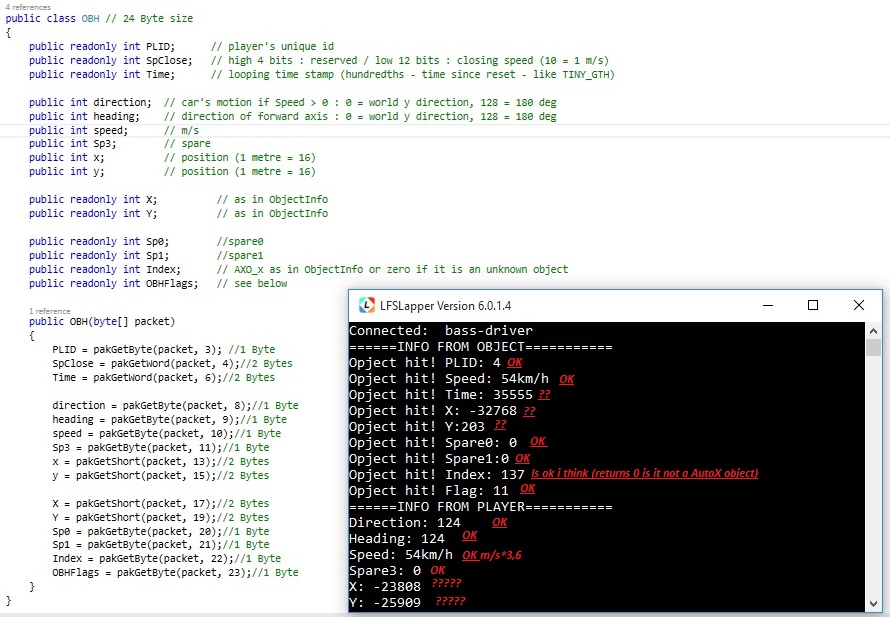Click 'Connected: bass-driver' console line
This screenshot has height=618, width=890.
click(440, 331)
